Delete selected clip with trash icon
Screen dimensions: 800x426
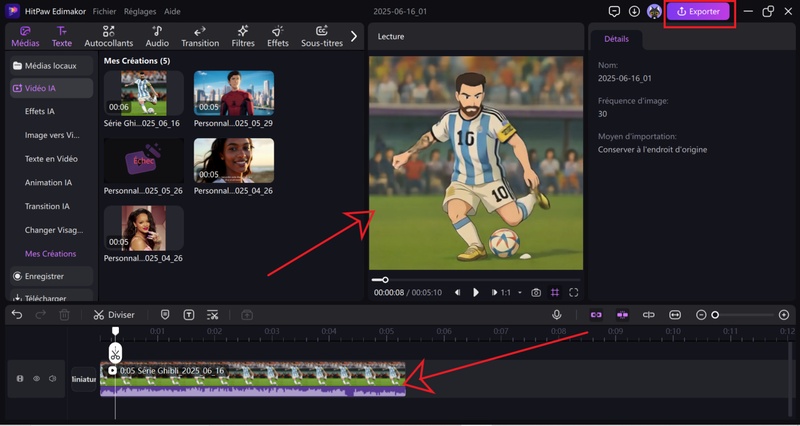click(x=64, y=315)
